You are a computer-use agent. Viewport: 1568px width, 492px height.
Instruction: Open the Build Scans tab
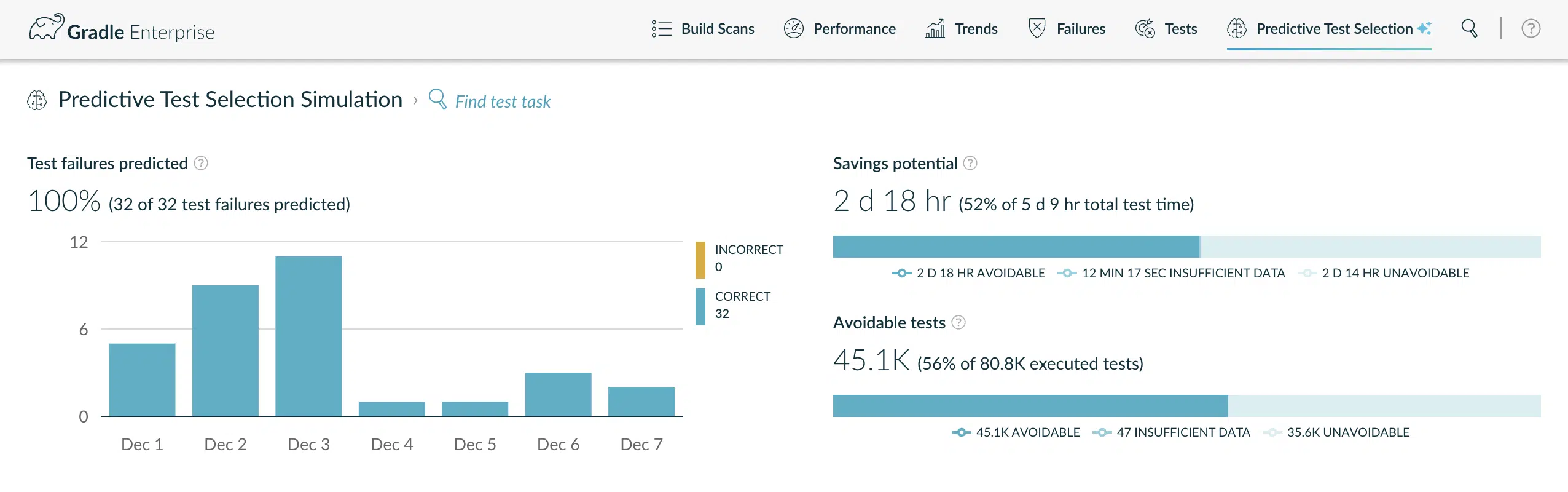pos(704,29)
